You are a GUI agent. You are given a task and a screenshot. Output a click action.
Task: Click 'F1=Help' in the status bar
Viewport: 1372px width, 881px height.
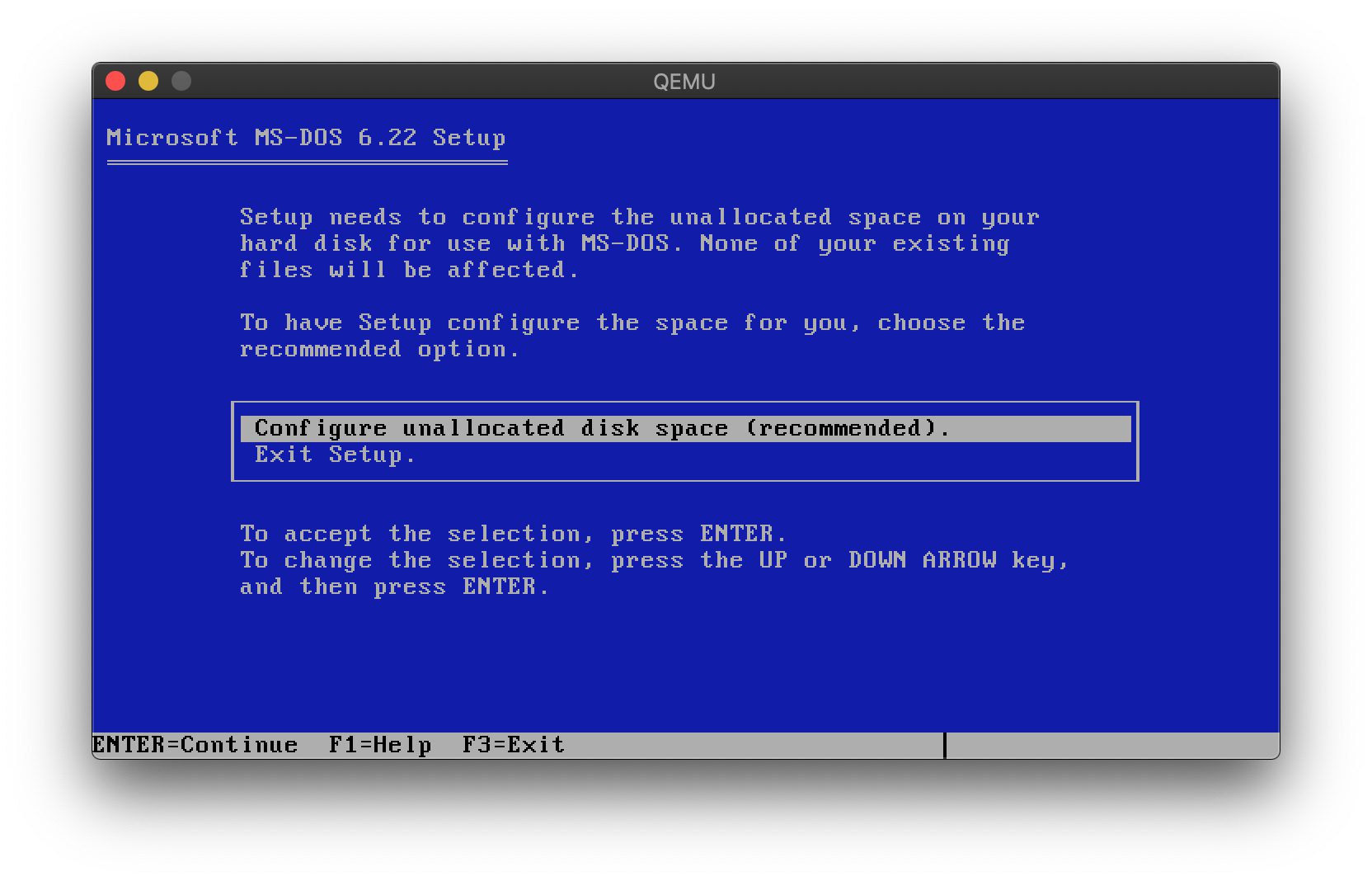(x=380, y=745)
